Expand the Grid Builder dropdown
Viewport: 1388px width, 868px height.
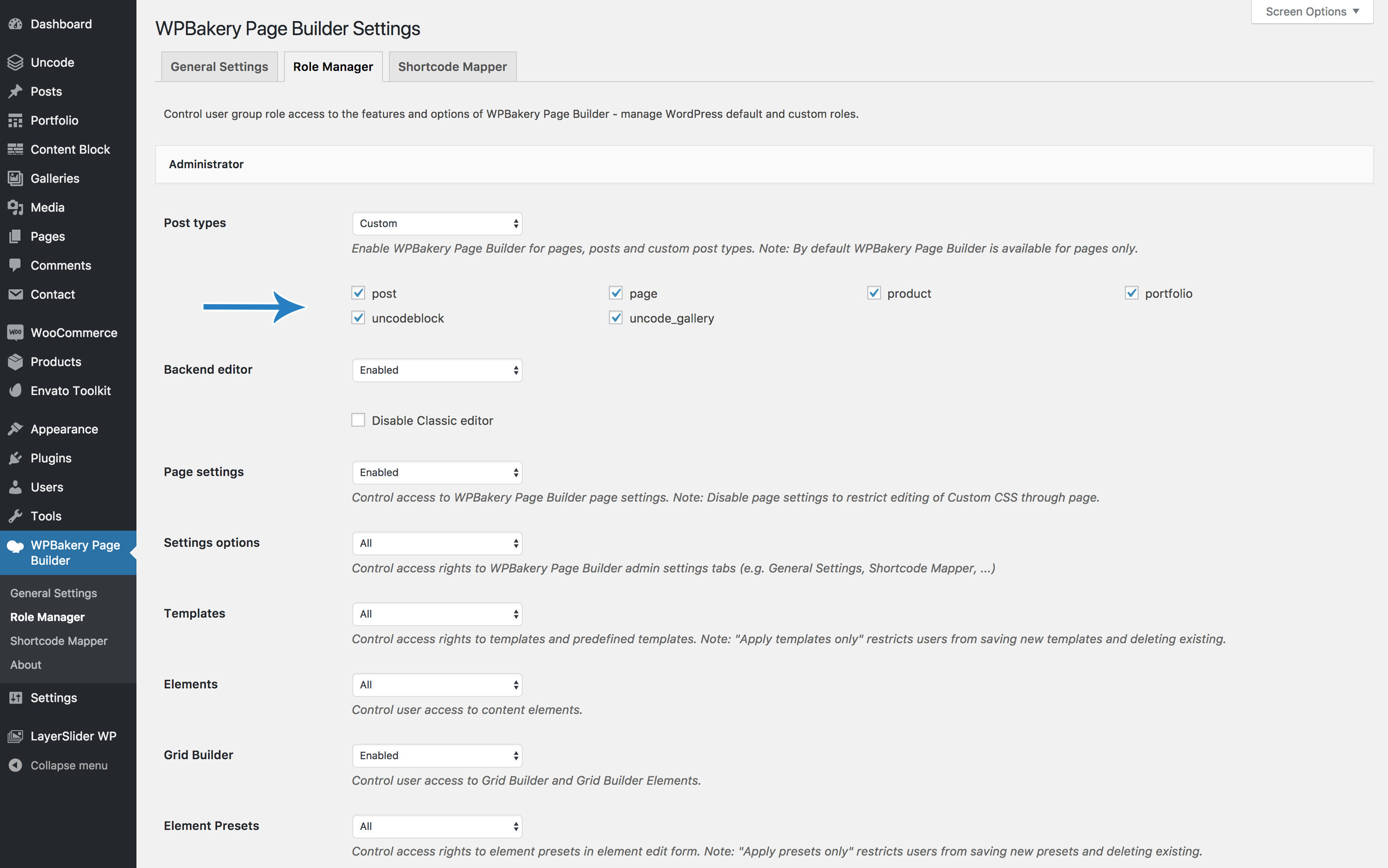[437, 756]
